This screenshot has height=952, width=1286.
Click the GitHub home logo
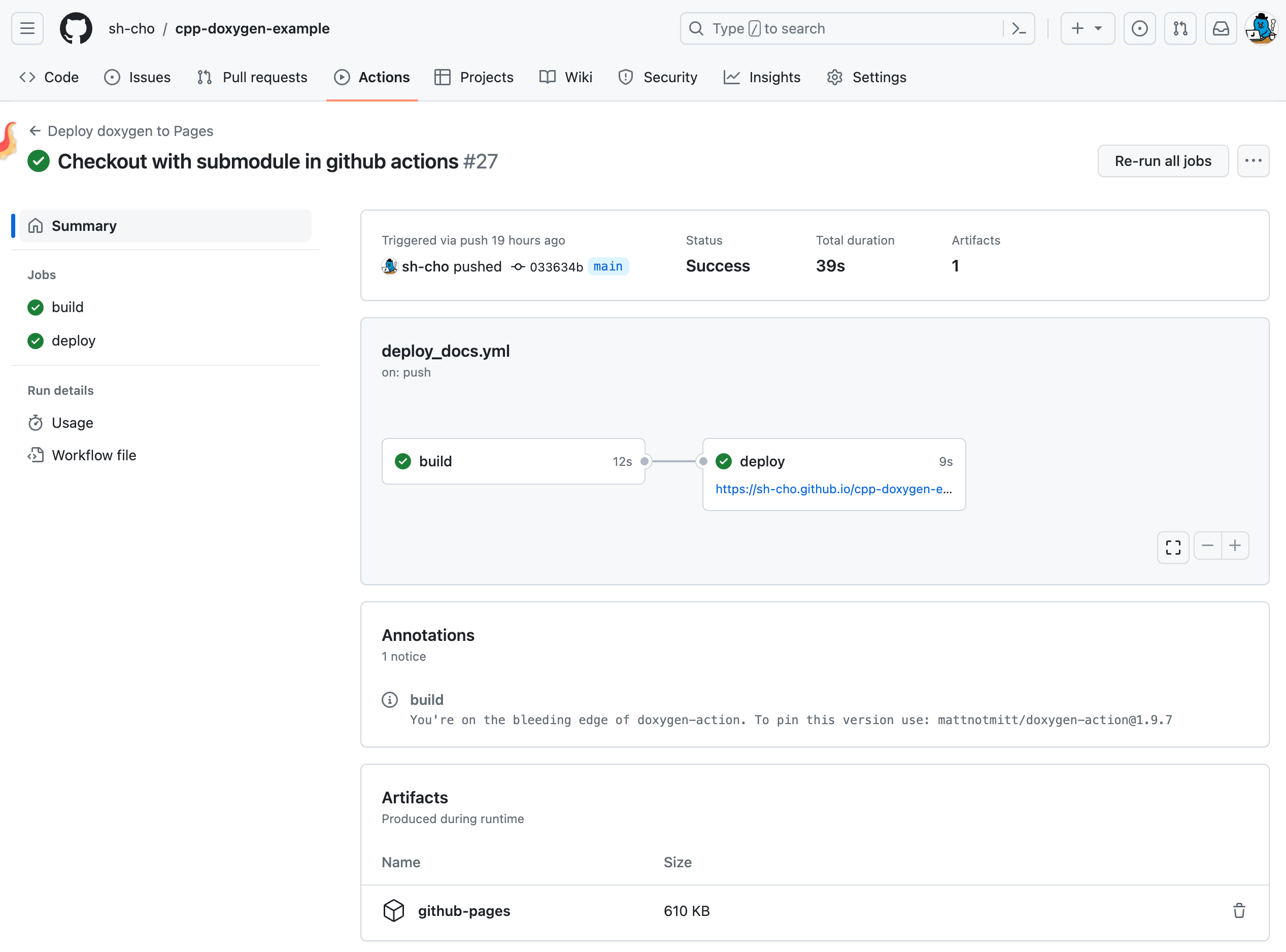pos(76,28)
